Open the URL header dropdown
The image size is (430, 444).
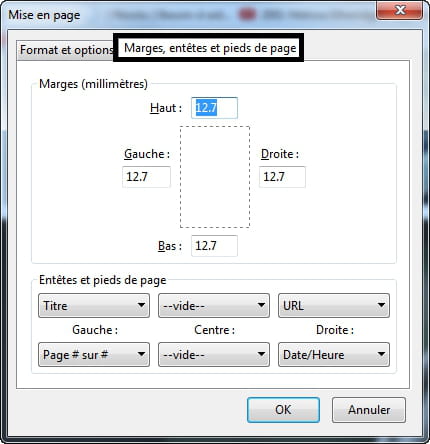[334, 305]
